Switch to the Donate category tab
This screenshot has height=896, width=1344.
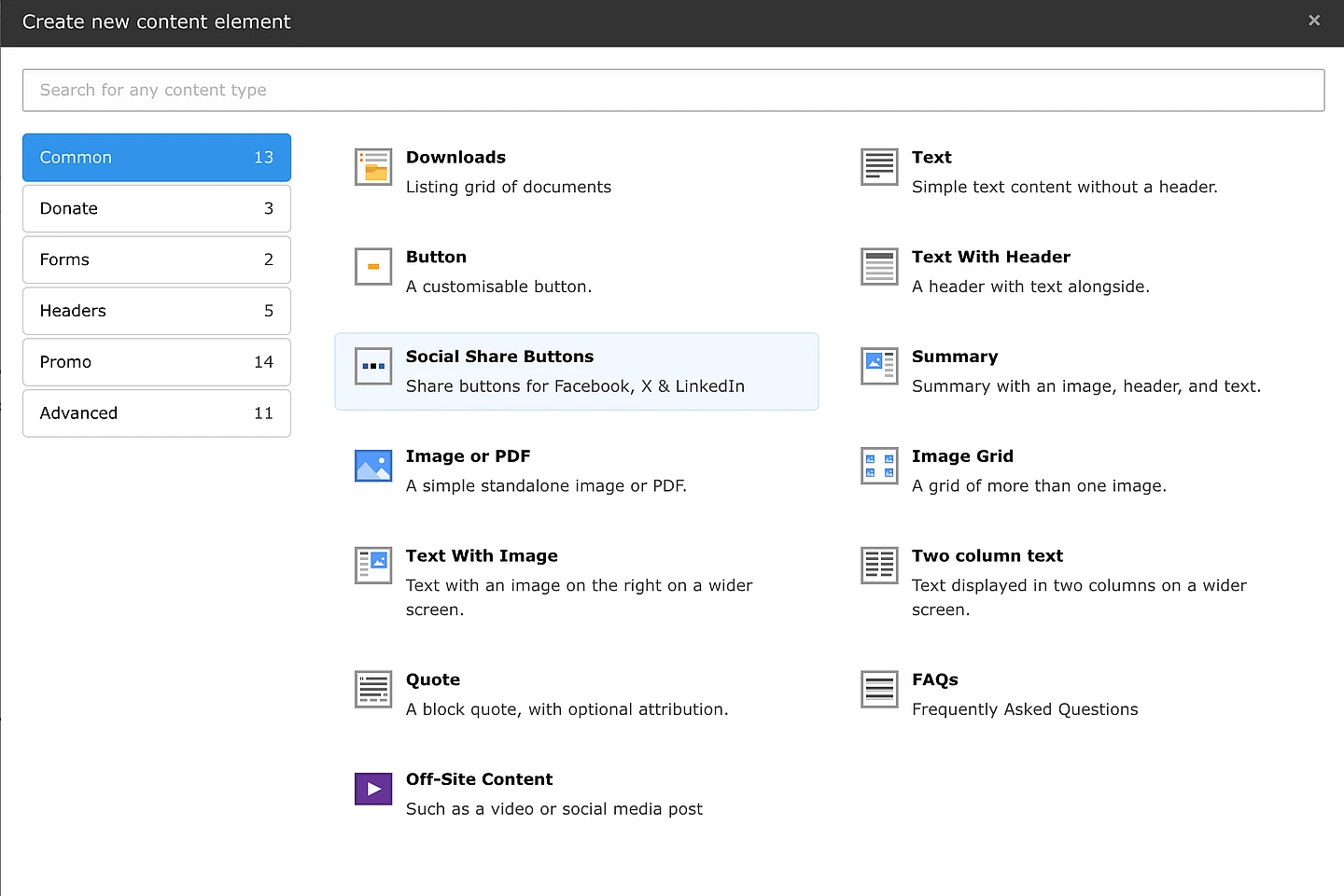tap(157, 209)
